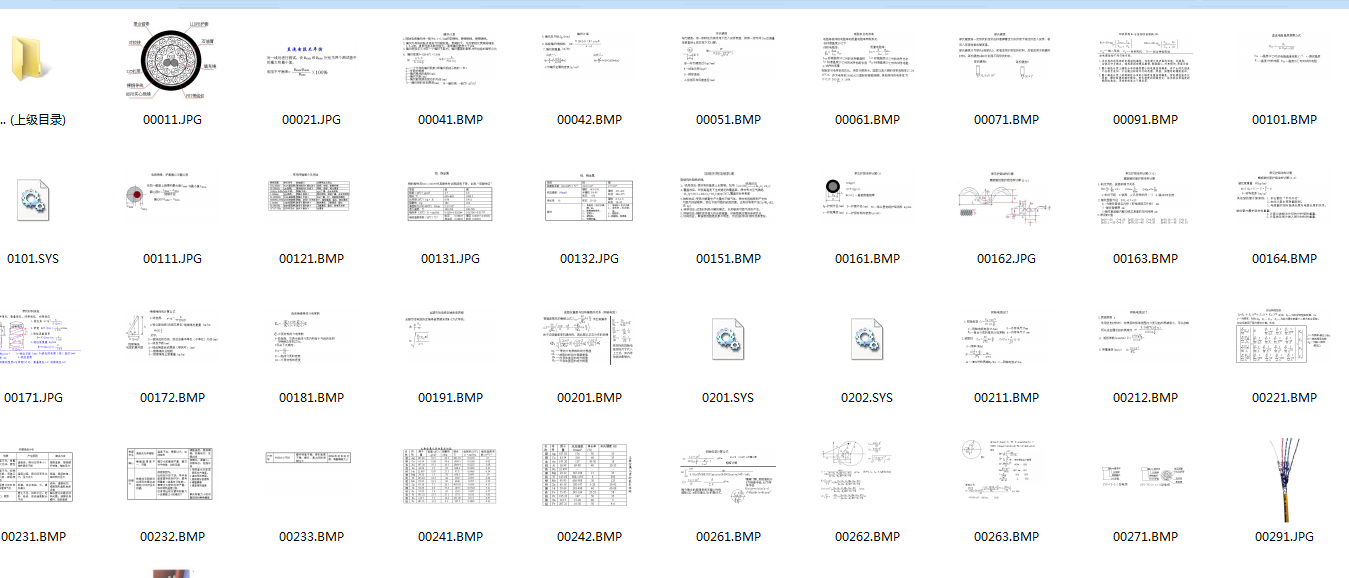1349x578 pixels.
Task: Click the 00161.BMP thumbnail
Action: pos(867,198)
